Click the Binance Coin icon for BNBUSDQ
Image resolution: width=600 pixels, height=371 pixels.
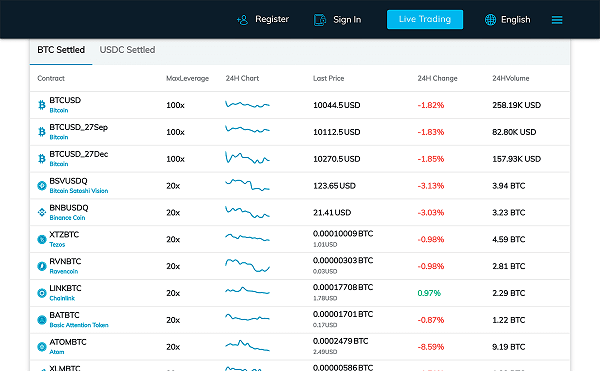pos(42,212)
